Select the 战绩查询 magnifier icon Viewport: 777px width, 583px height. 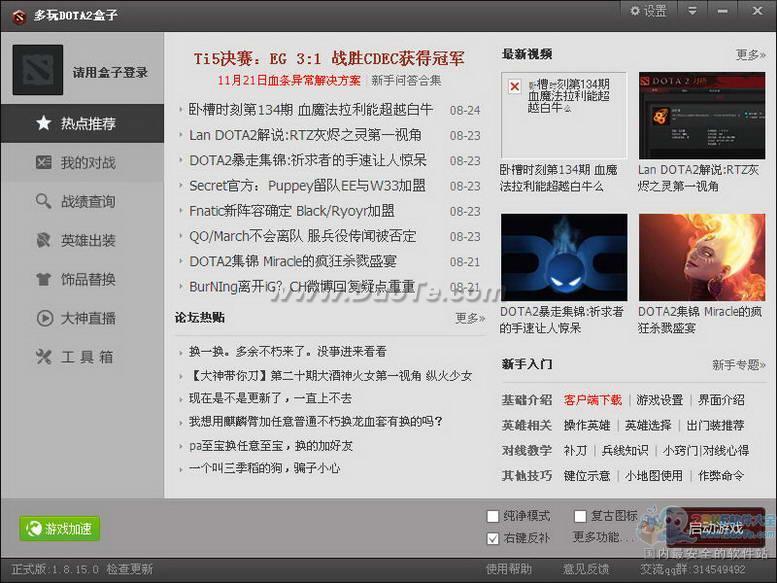pos(44,201)
